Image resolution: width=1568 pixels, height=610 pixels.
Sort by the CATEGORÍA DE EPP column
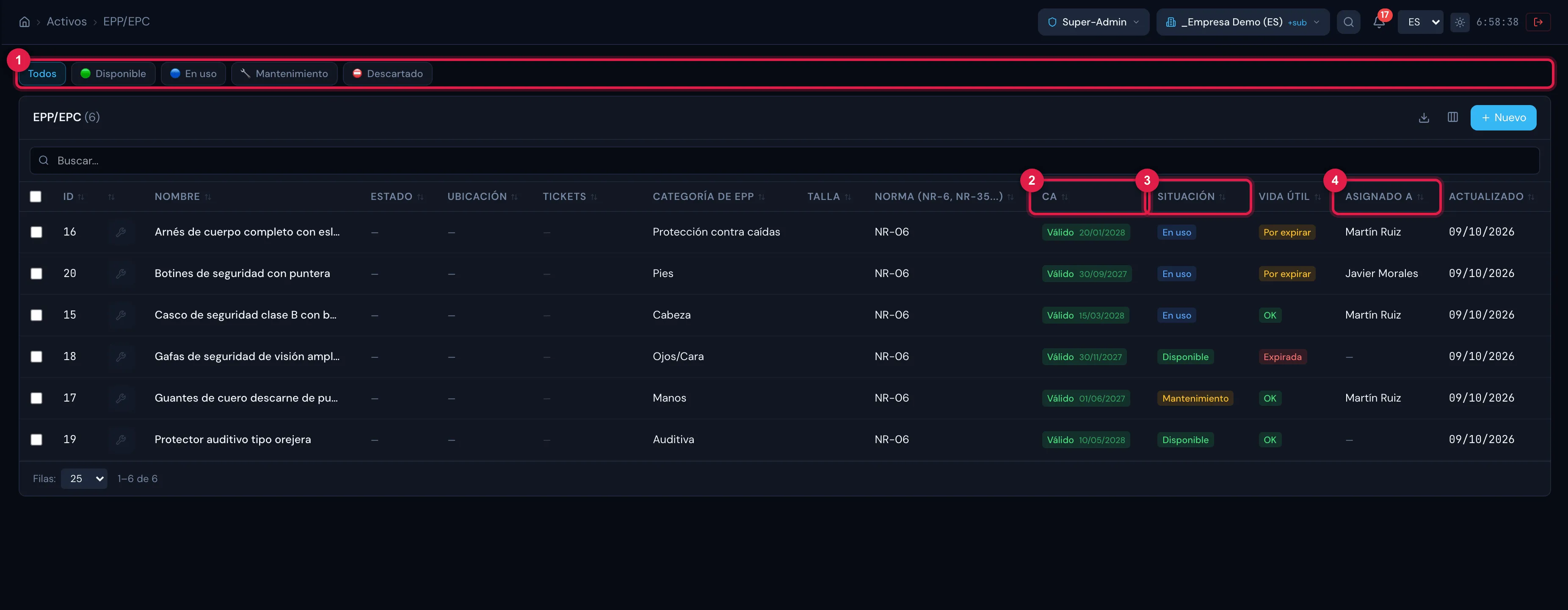coord(709,197)
